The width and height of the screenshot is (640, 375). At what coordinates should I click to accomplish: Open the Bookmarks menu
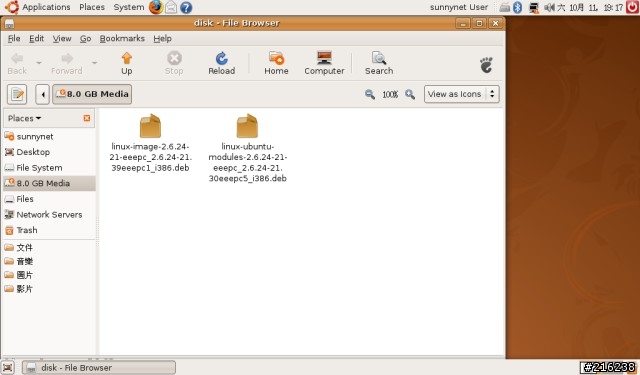click(x=122, y=38)
